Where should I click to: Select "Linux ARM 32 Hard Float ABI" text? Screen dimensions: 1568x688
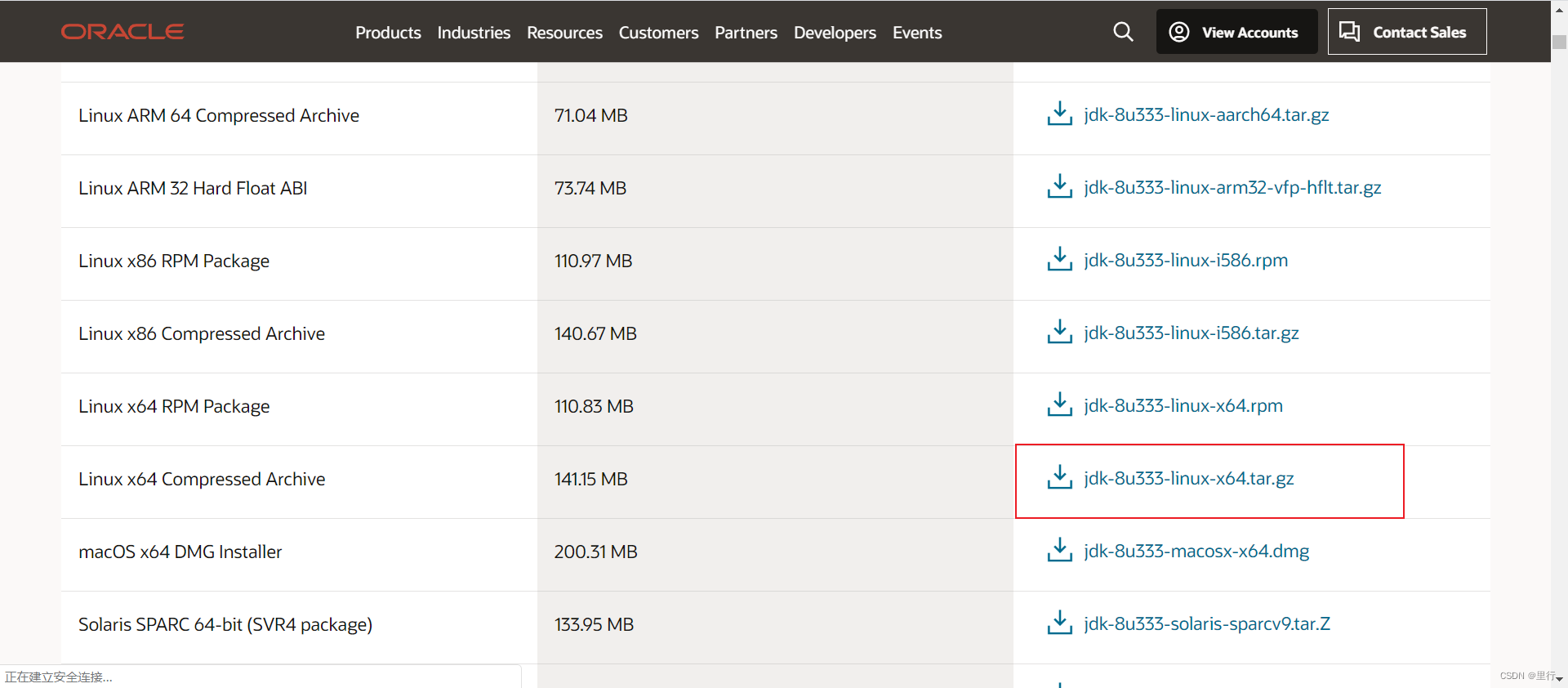[193, 189]
